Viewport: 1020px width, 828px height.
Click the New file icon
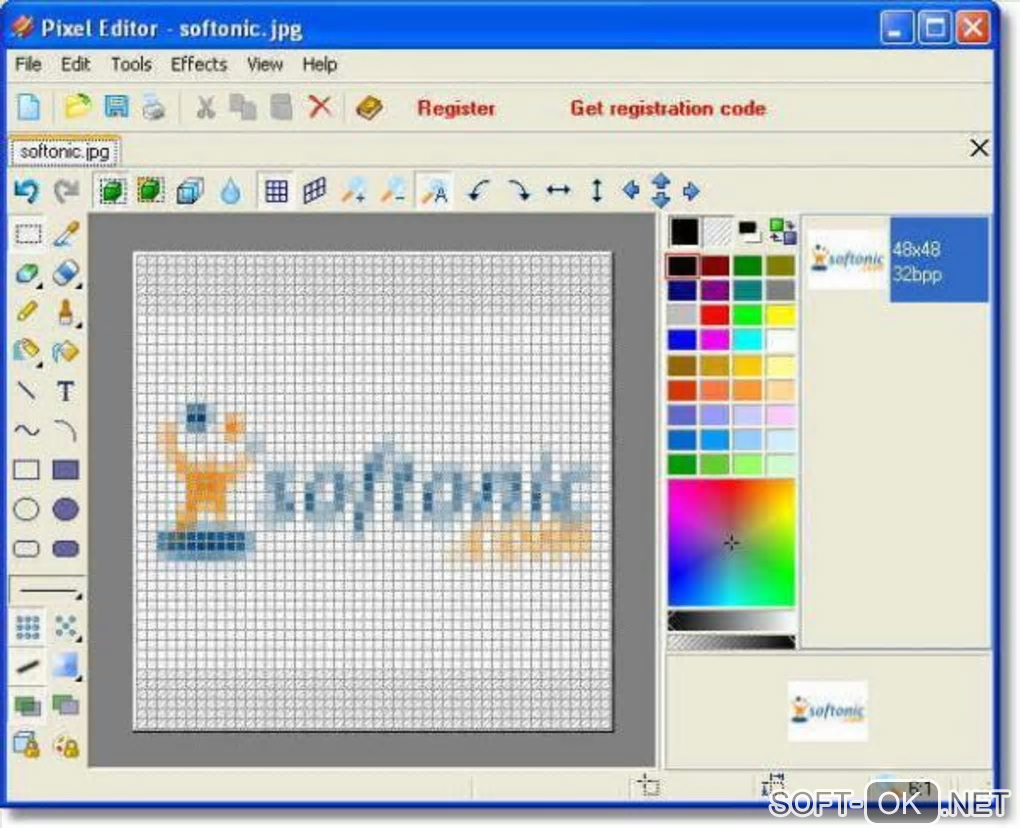29,107
